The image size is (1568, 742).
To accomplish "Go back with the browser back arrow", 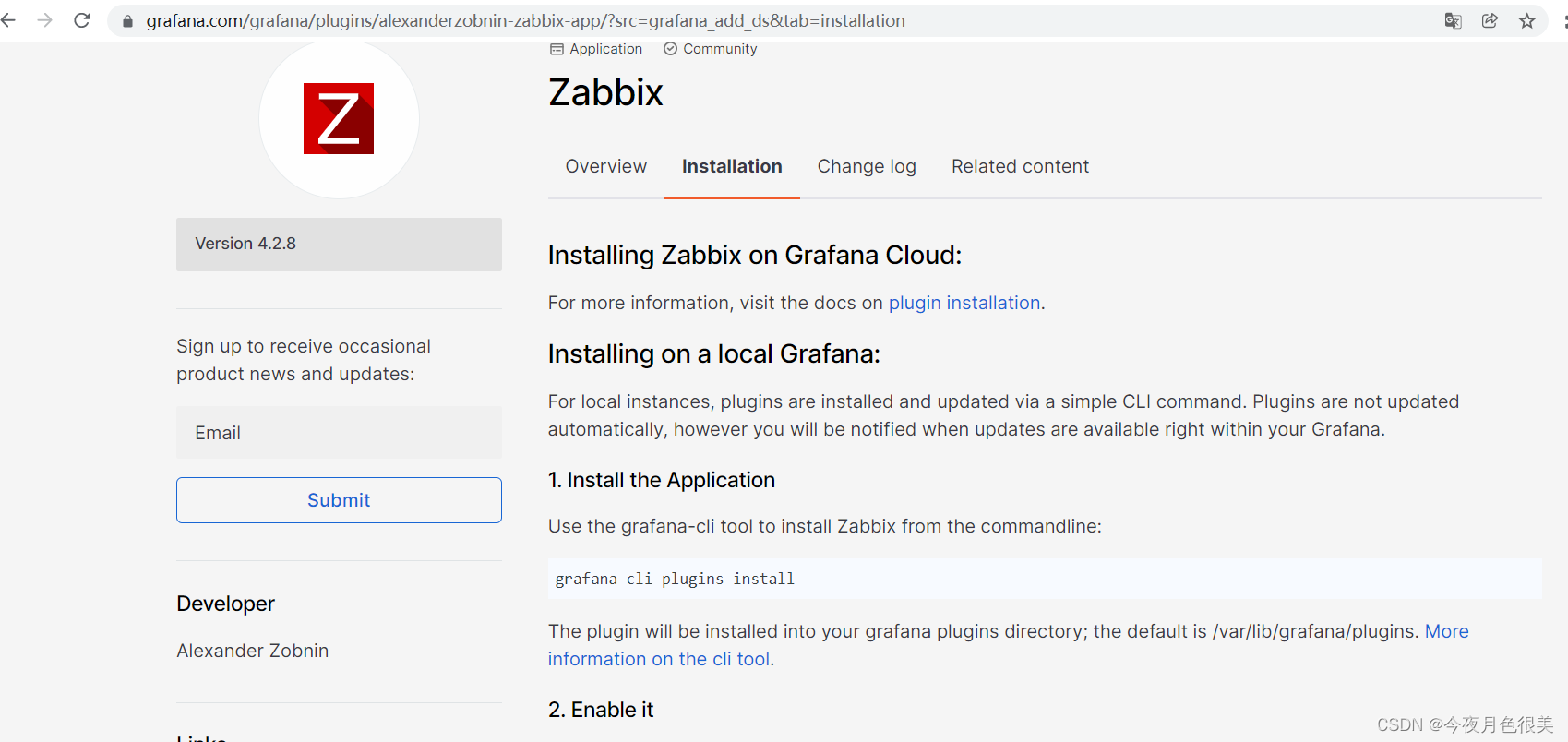I will (x=8, y=20).
